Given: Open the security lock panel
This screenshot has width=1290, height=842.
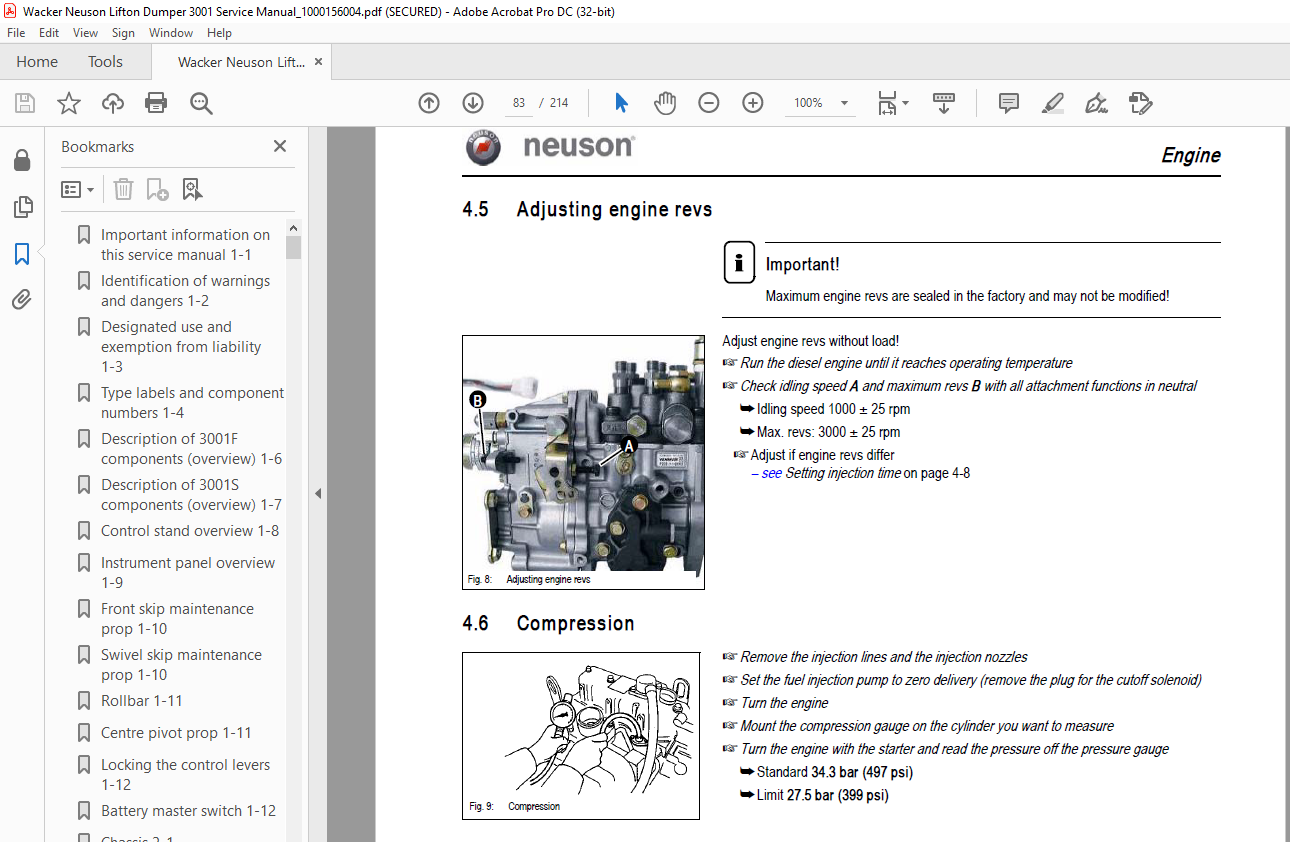Looking at the screenshot, I should pyautogui.click(x=21, y=161).
